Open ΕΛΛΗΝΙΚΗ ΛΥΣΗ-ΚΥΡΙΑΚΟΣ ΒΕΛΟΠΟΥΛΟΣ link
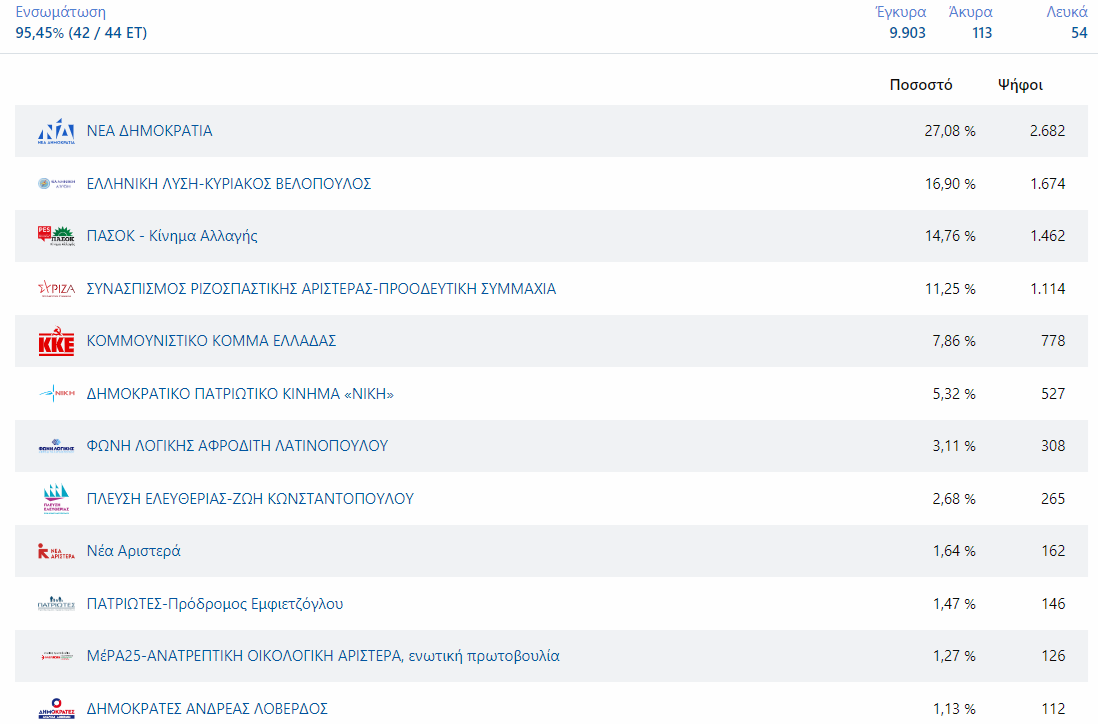 pyautogui.click(x=229, y=184)
